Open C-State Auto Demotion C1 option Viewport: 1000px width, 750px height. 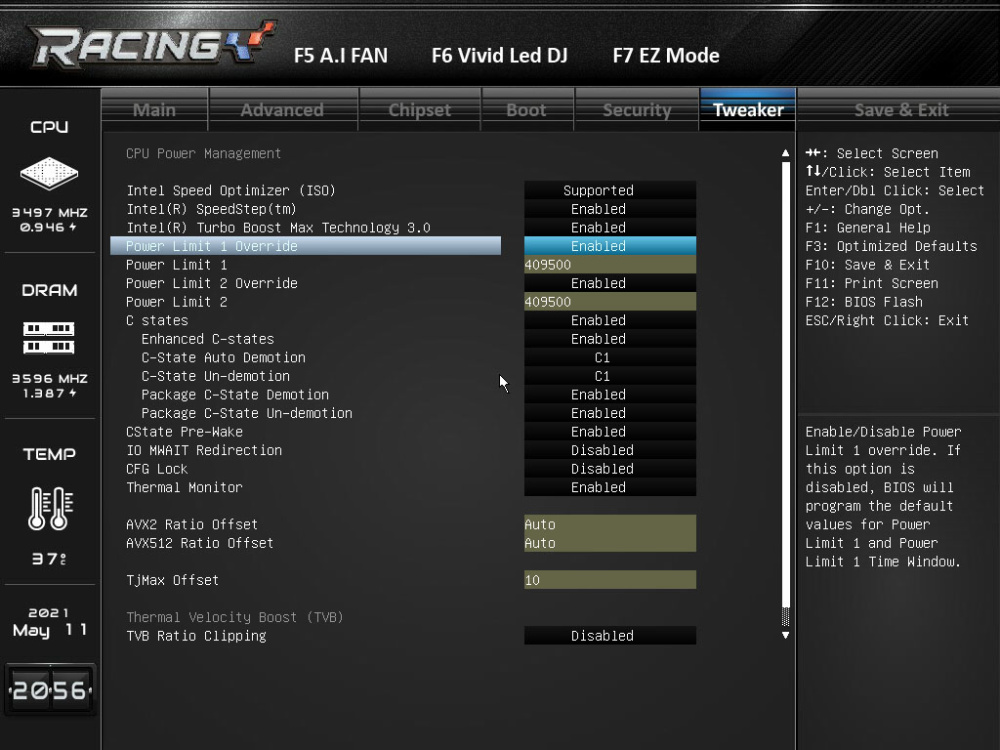pyautogui.click(x=610, y=357)
